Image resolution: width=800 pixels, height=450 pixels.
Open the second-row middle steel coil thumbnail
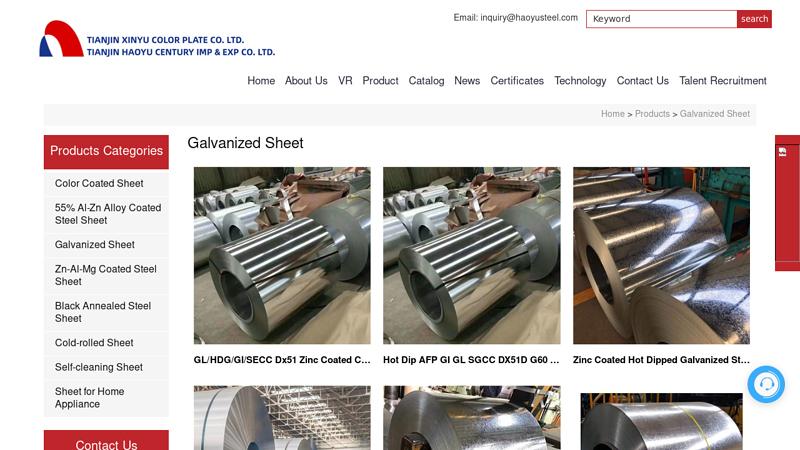click(x=471, y=418)
